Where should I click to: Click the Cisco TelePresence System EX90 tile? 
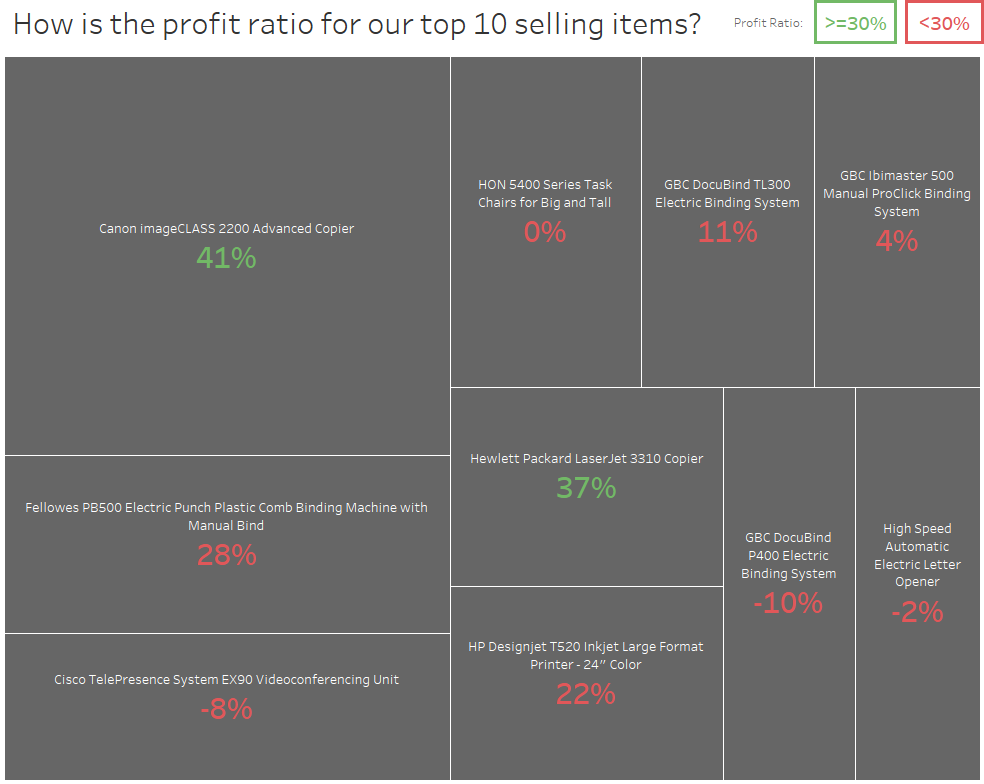click(227, 707)
